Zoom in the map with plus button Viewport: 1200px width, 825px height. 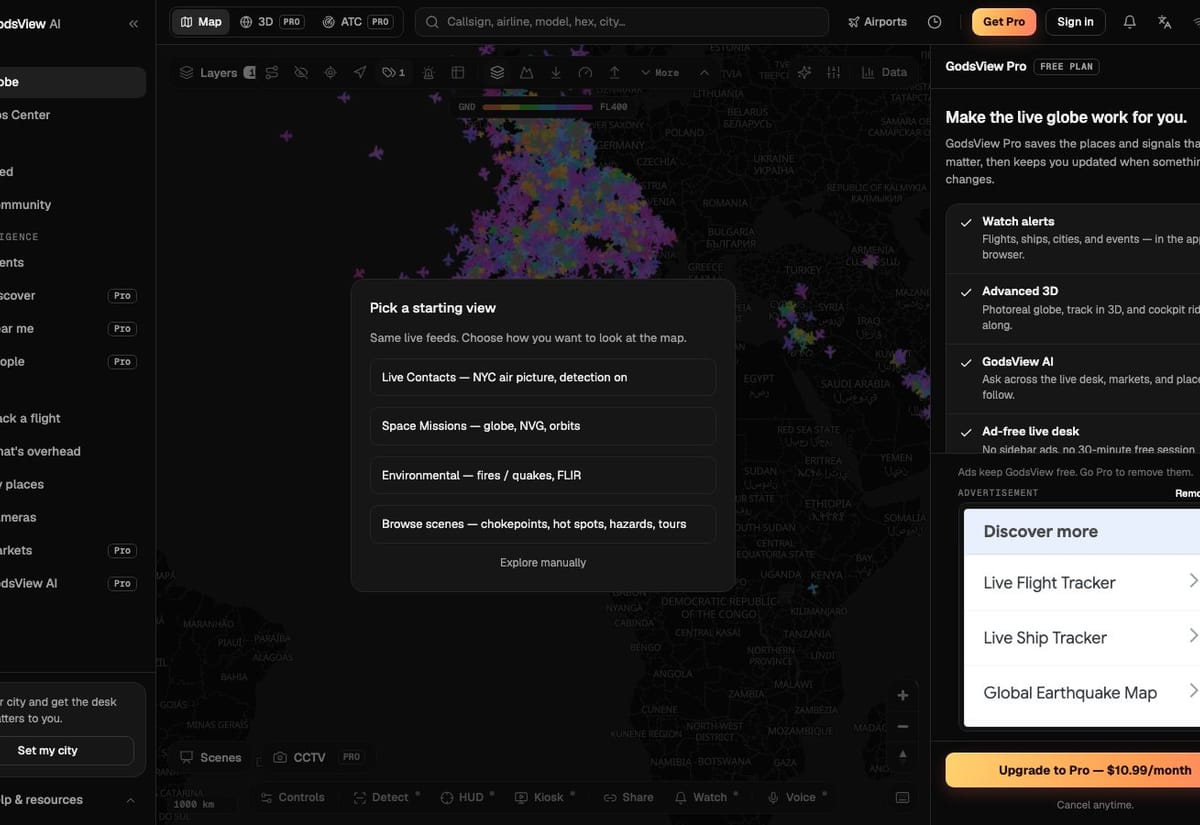coord(903,695)
